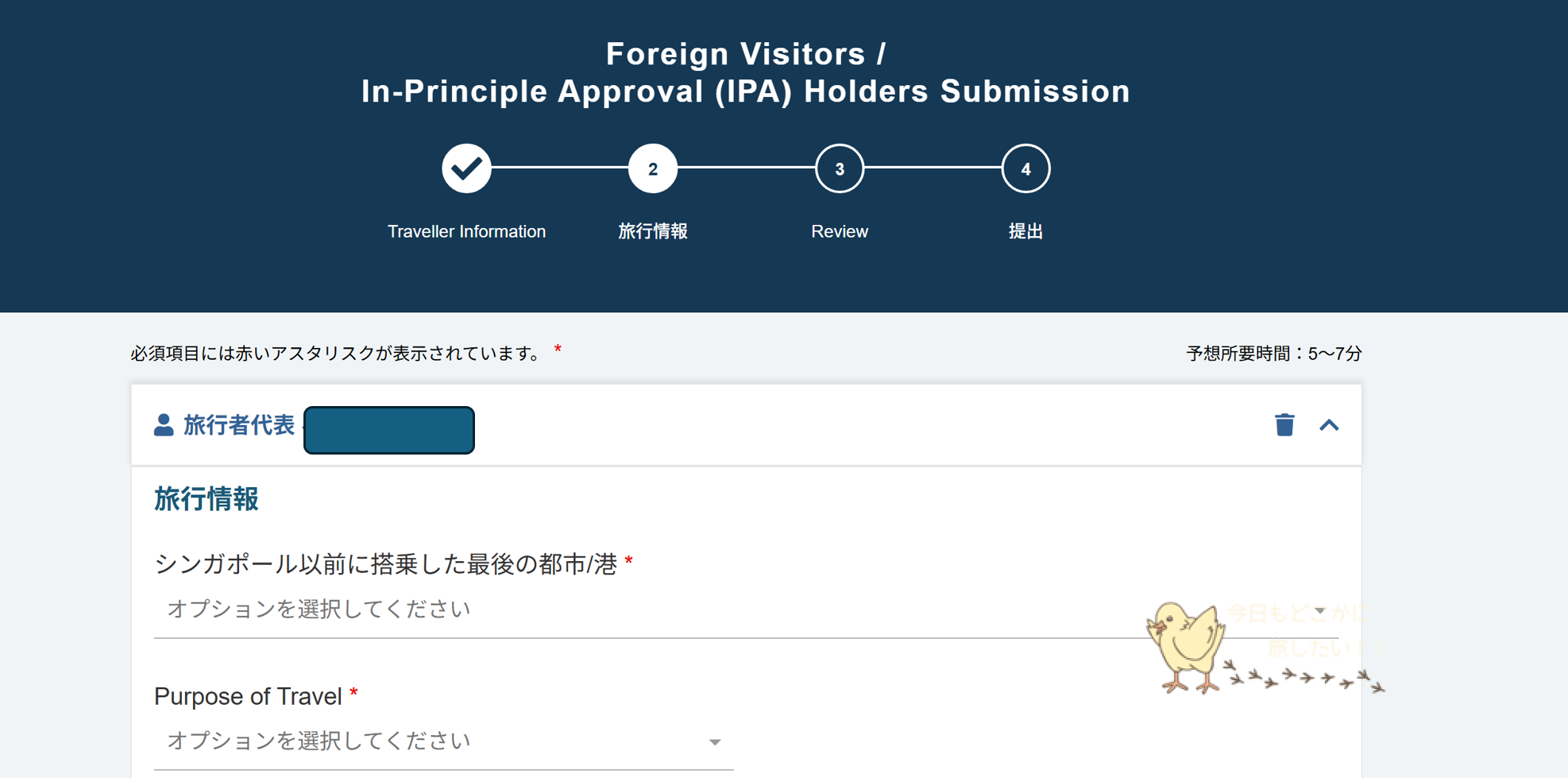Click the page title heading

(745, 72)
